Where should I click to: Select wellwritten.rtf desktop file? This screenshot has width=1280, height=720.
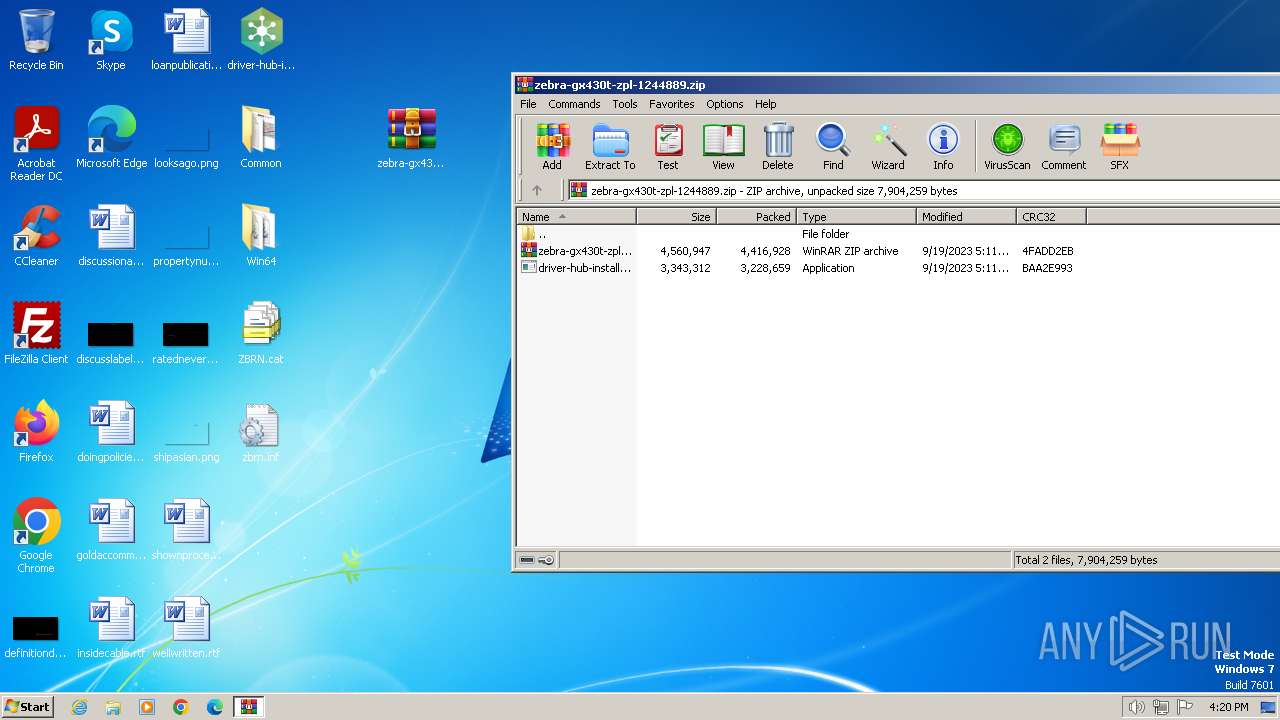[x=186, y=628]
